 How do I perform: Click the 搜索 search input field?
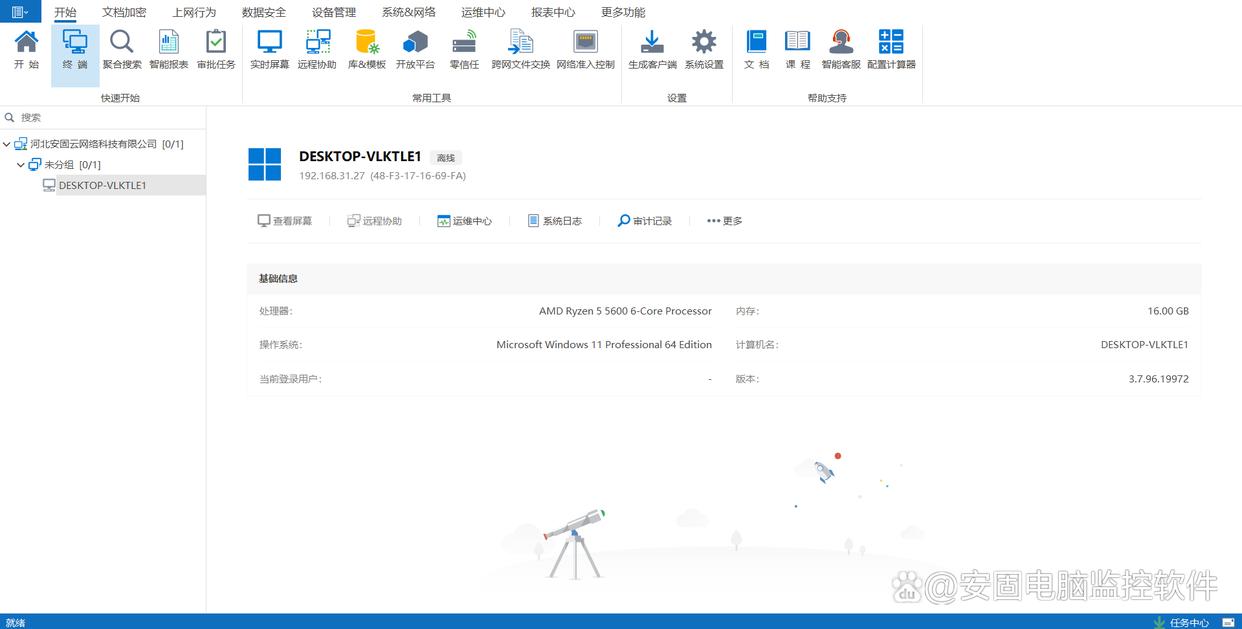point(103,117)
